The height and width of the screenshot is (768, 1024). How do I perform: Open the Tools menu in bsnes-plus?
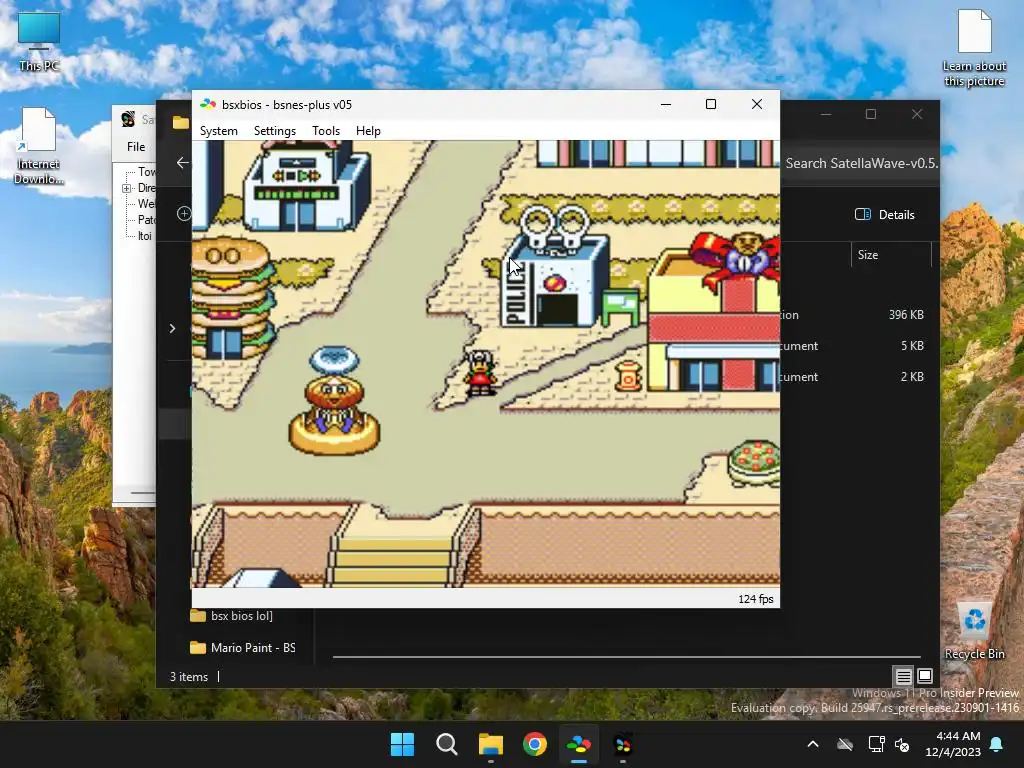[326, 131]
